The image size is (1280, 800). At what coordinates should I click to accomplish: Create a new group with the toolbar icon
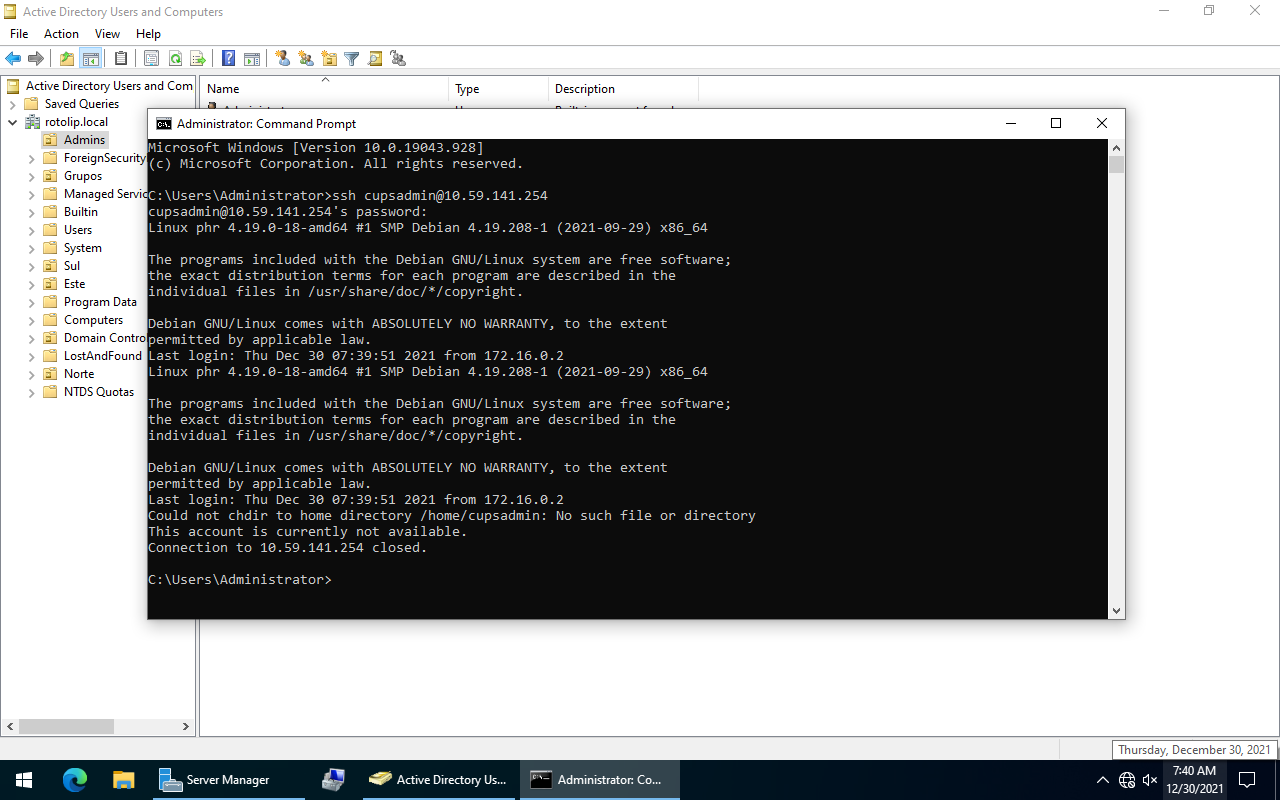coord(306,59)
